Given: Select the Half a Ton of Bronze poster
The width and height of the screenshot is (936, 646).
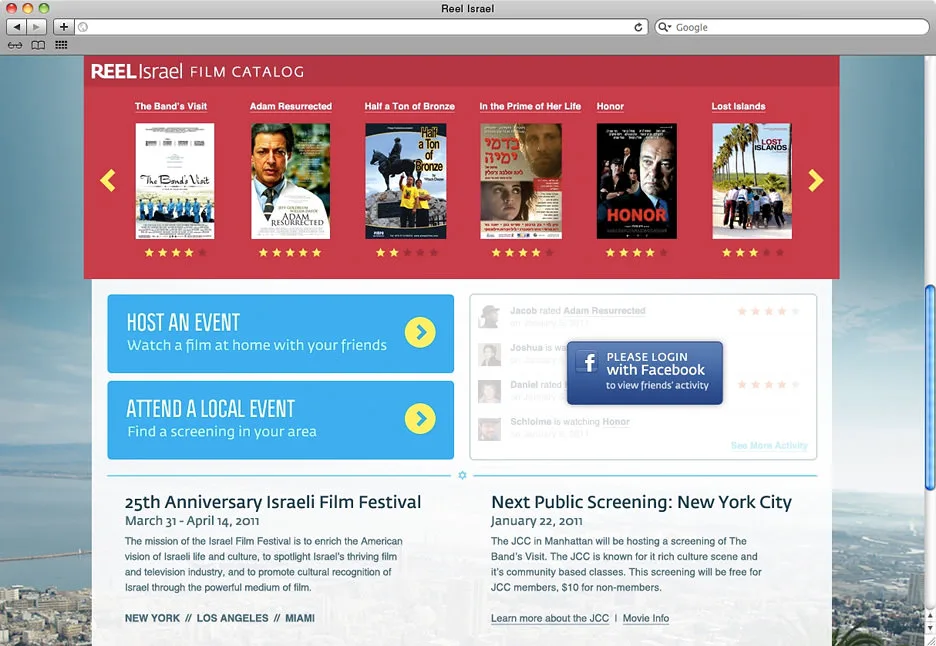Looking at the screenshot, I should [x=406, y=181].
